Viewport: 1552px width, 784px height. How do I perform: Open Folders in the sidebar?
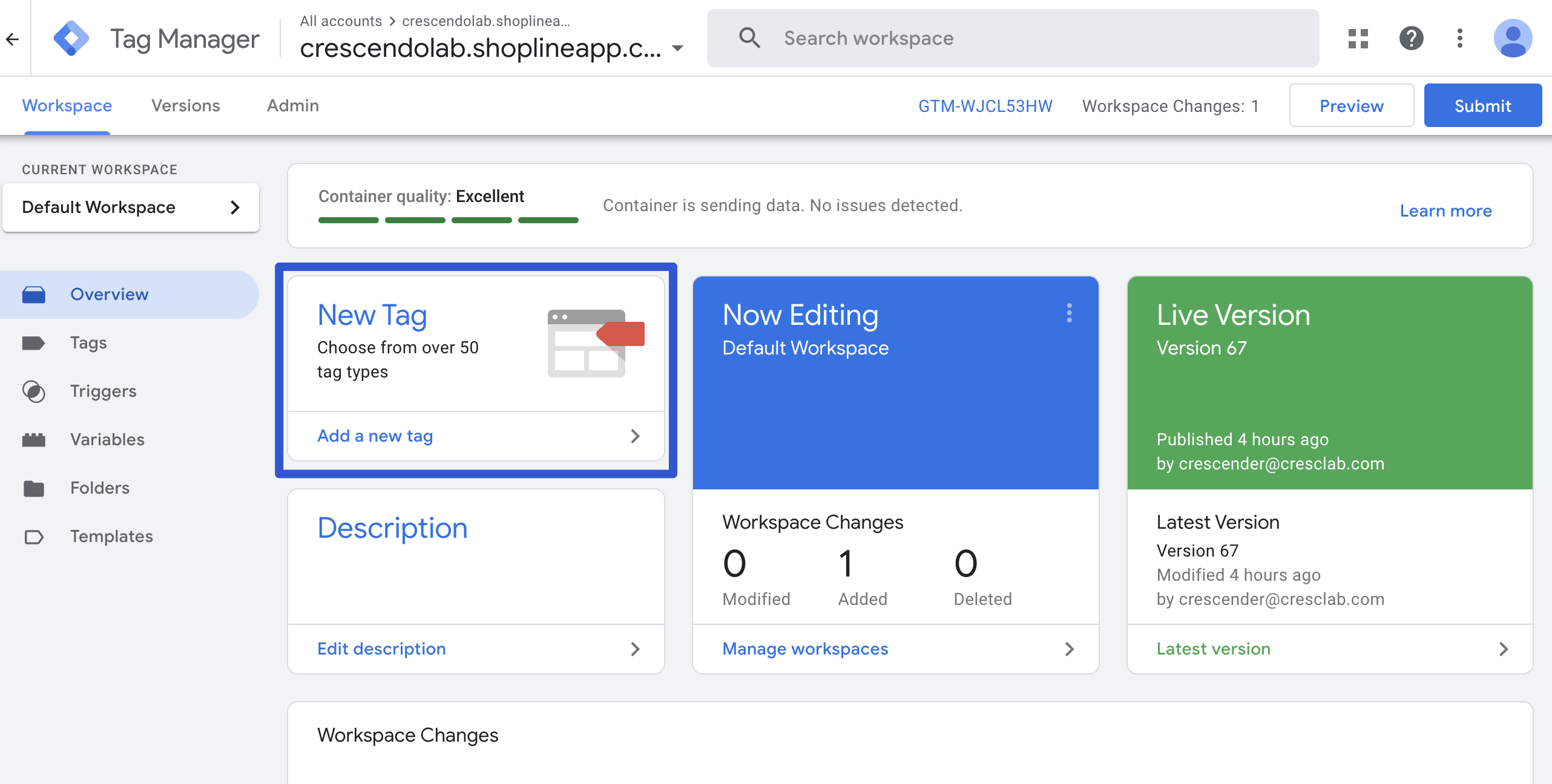100,488
